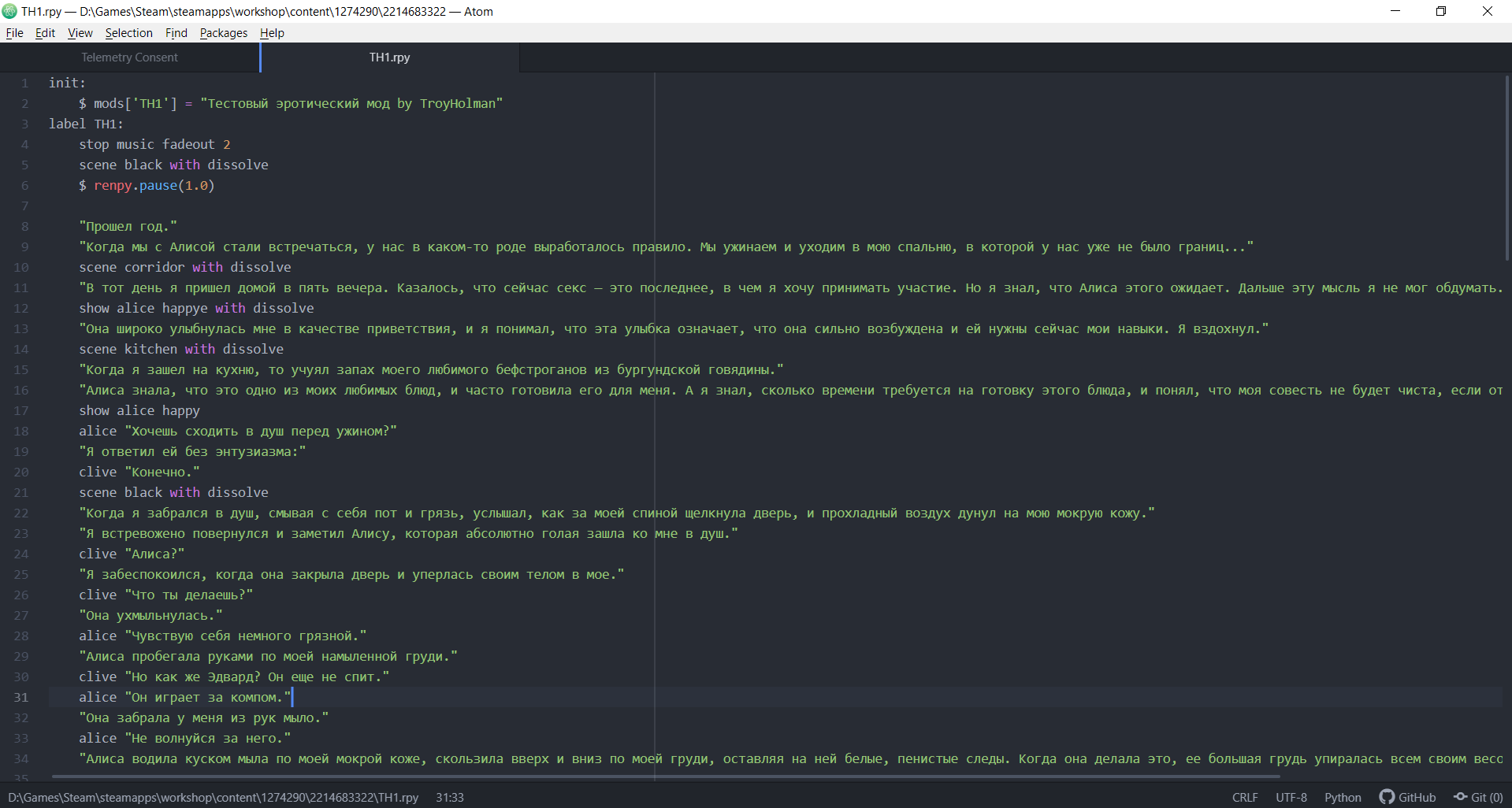Open the Packages menu
Viewport: 1512px width, 808px height.
point(223,33)
